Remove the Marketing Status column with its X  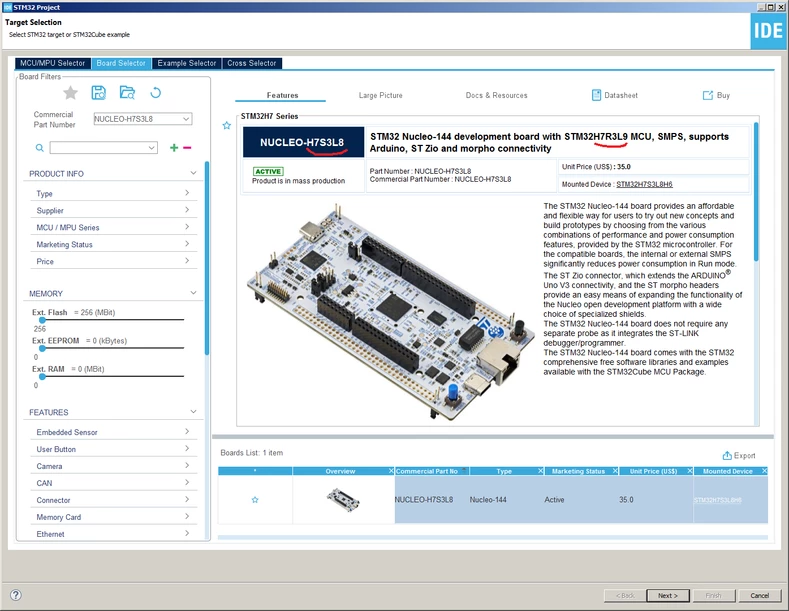[615, 471]
